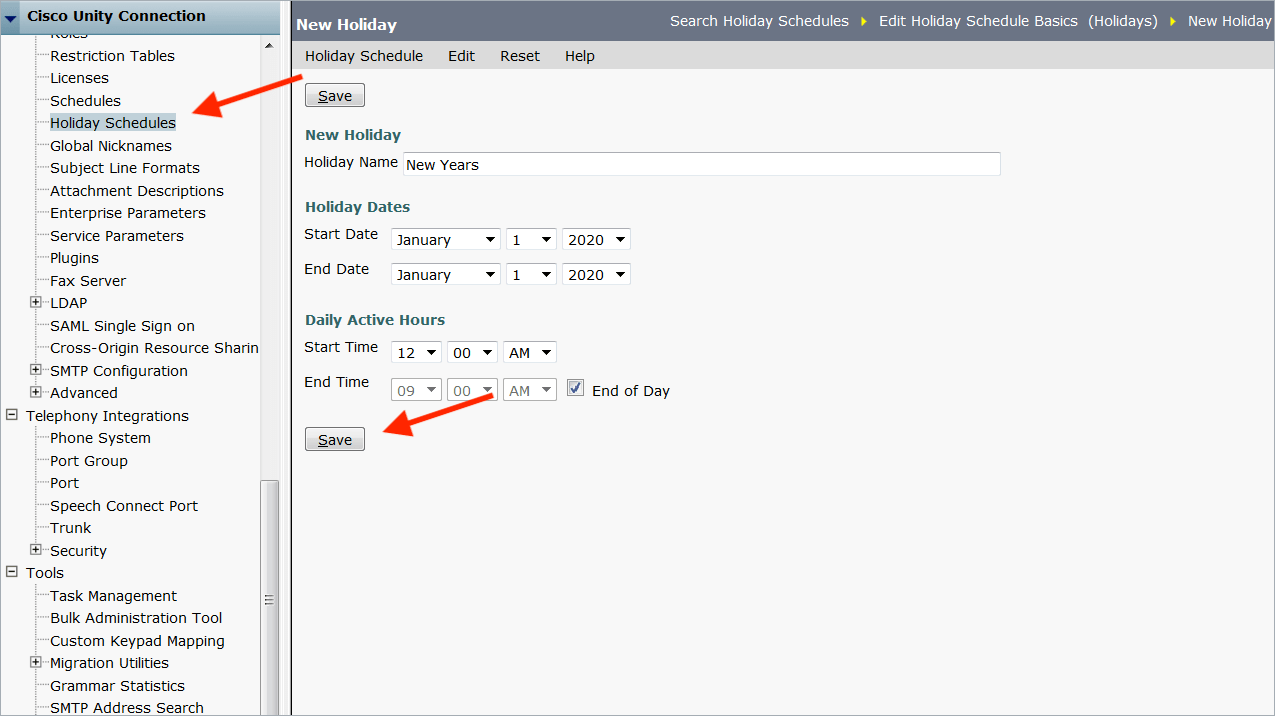This screenshot has width=1275, height=716.
Task: Click the navigation panel vertical scrollbar thumb
Action: 269,597
